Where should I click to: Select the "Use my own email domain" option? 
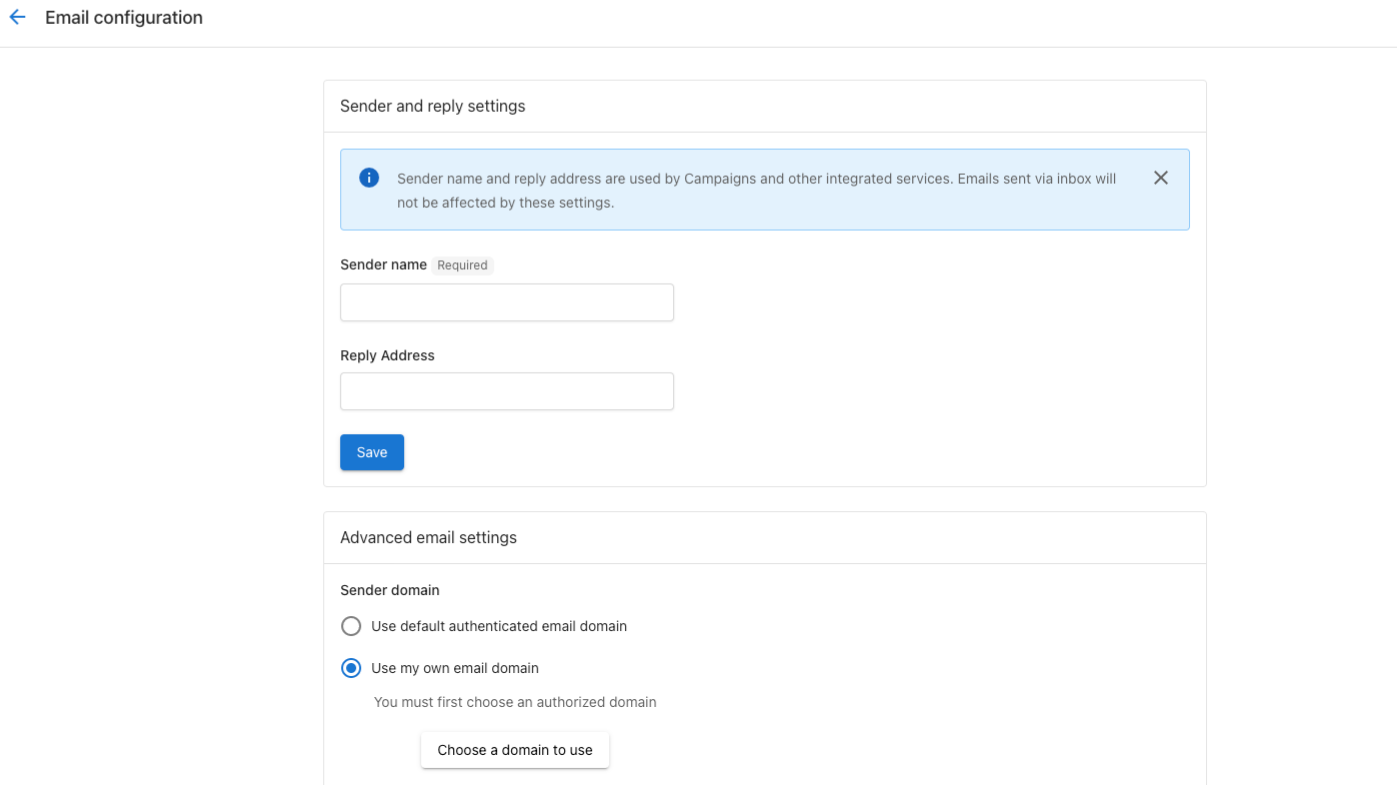351,667
